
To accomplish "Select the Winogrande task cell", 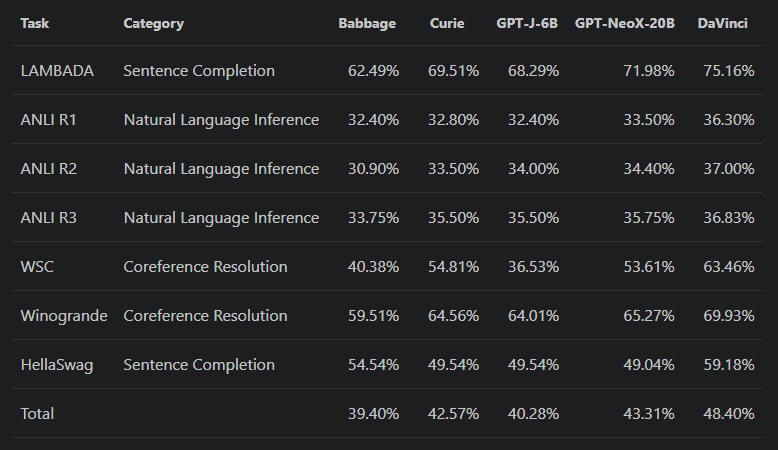I will [63, 316].
